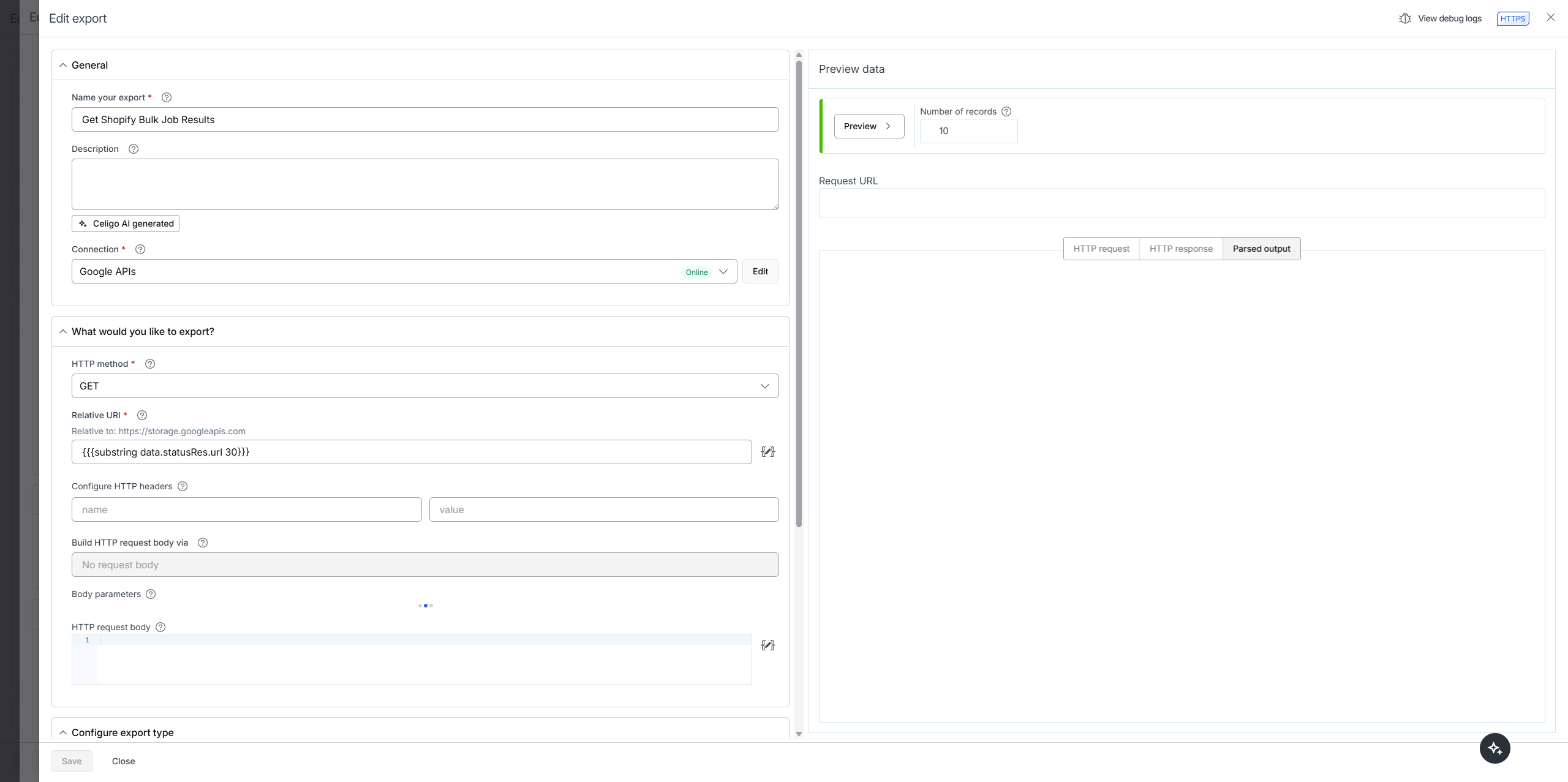
Task: Open the HTTP method dropdown
Action: [x=424, y=386]
